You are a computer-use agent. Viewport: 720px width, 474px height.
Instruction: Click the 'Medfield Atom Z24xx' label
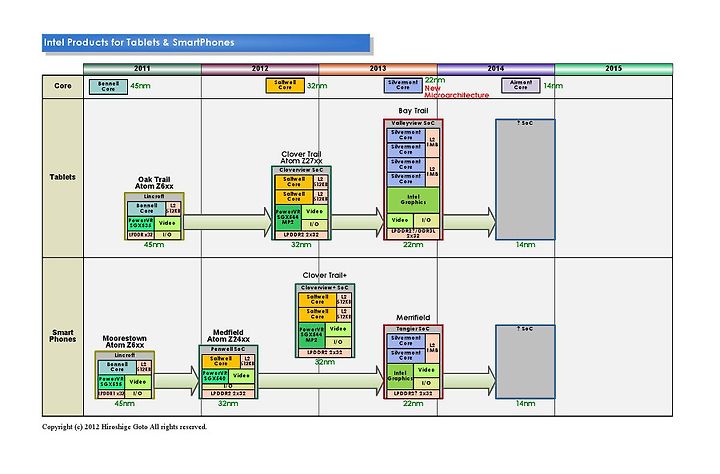coord(228,336)
